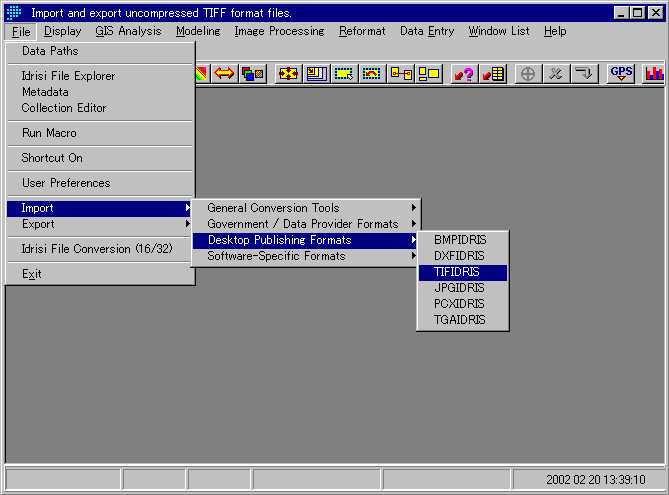Expand Government / Data Provider Formats submenu
Viewport: 669px width, 495px height.
(305, 224)
